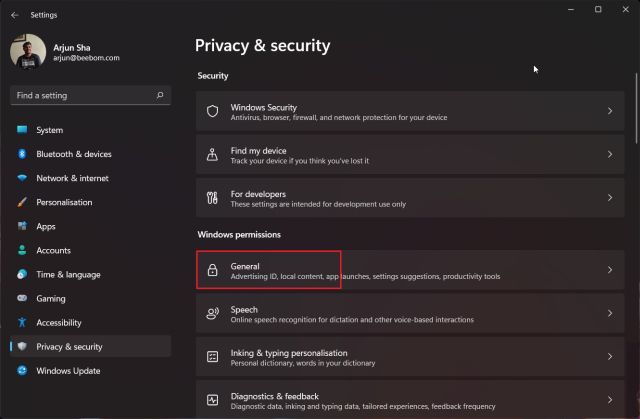This screenshot has height=419, width=640.
Task: Click the Windows permissions section heading
Action: (x=239, y=235)
